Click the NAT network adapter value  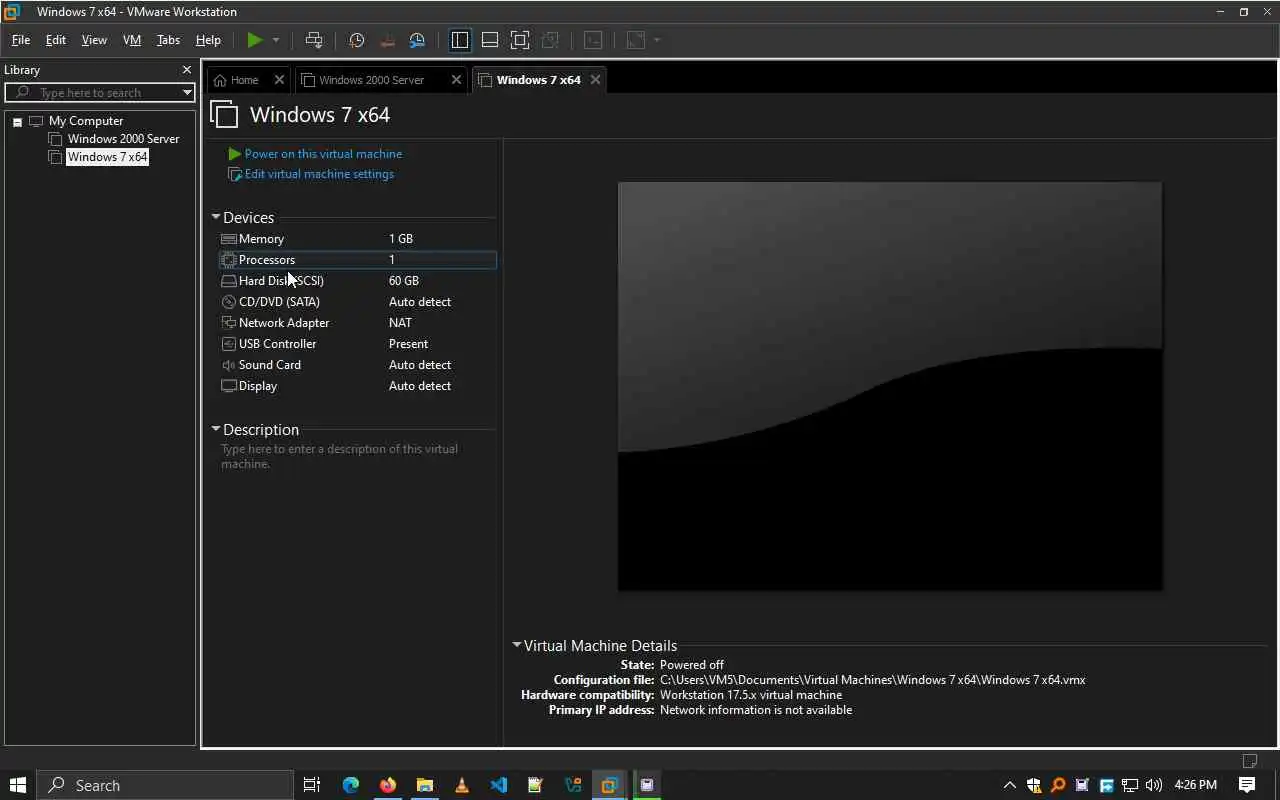coord(400,323)
